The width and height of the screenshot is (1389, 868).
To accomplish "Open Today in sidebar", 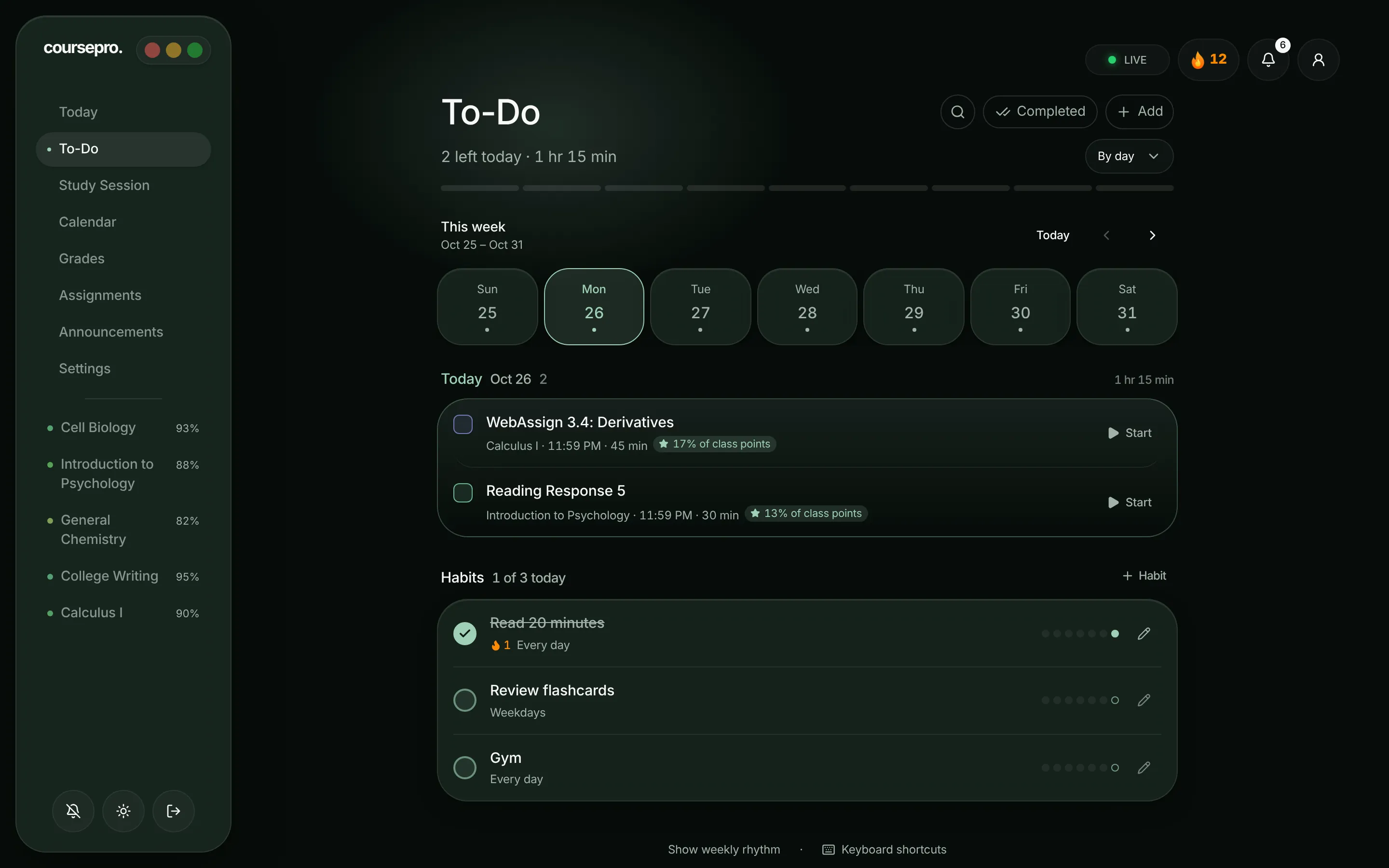I will 123,112.
